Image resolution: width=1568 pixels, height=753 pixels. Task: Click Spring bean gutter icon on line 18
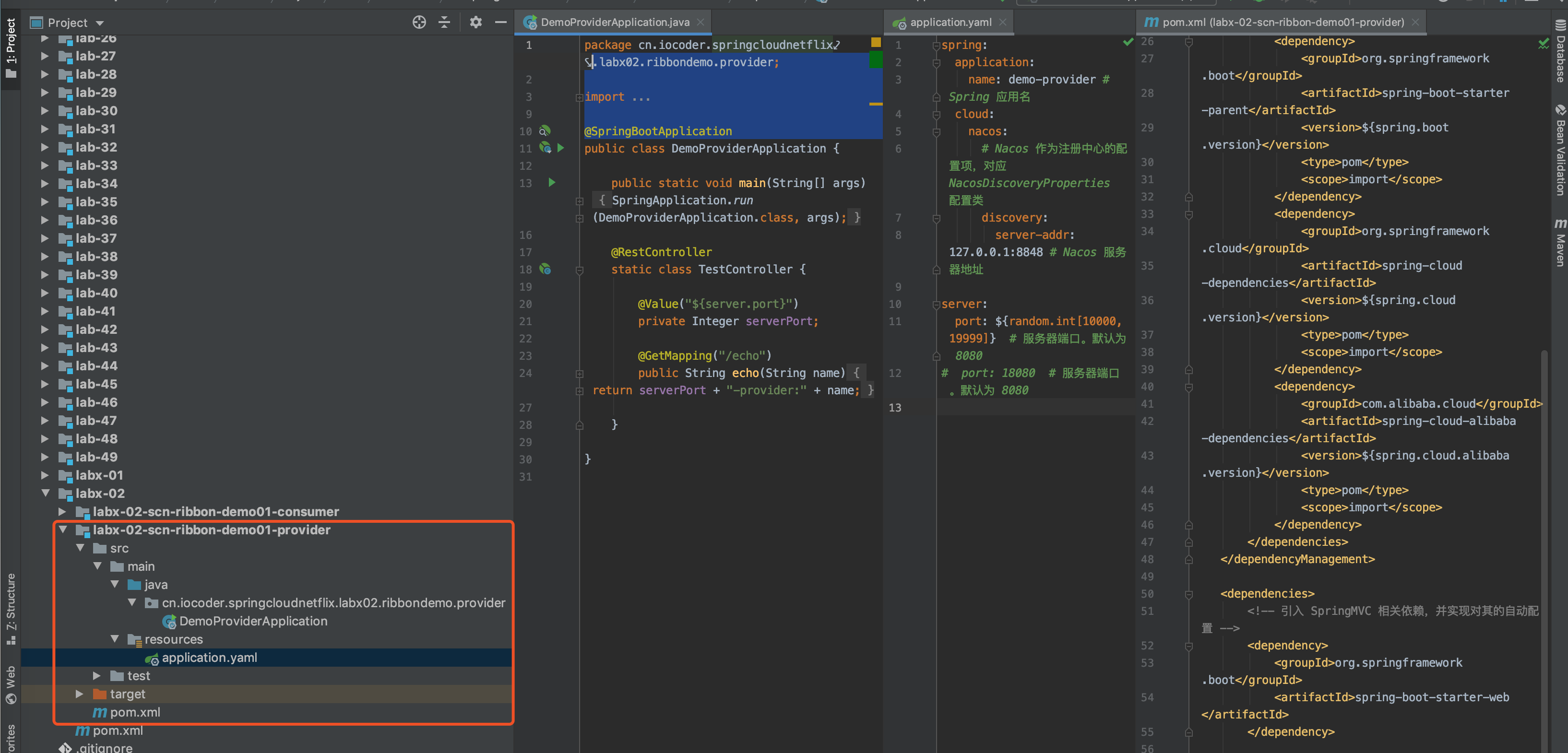[x=545, y=269]
